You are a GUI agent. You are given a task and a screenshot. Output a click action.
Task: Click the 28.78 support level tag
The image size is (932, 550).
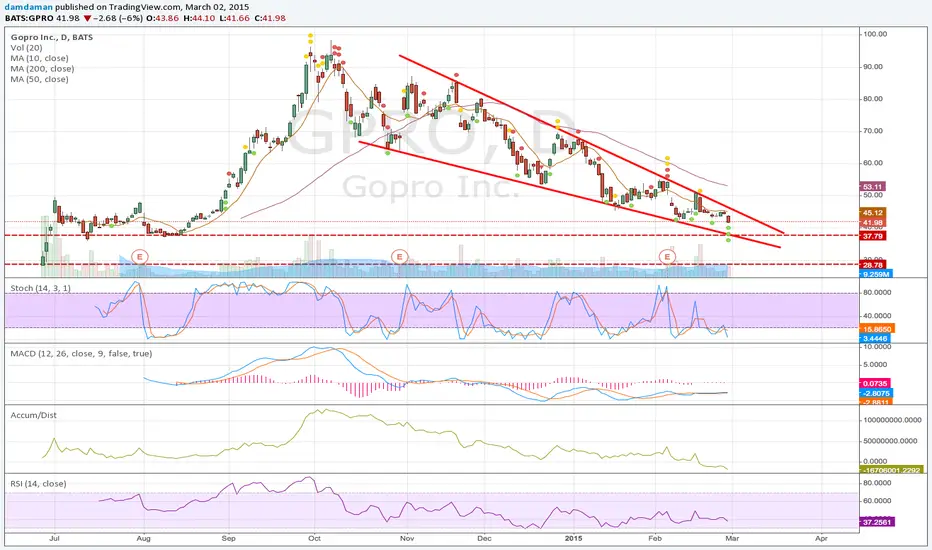873,265
